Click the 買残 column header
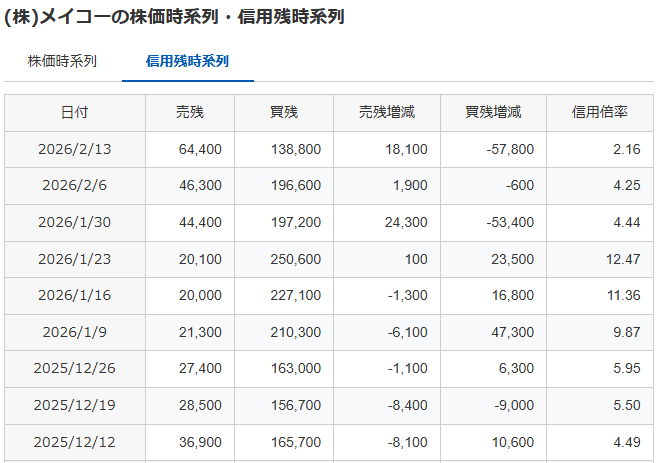 pos(284,113)
